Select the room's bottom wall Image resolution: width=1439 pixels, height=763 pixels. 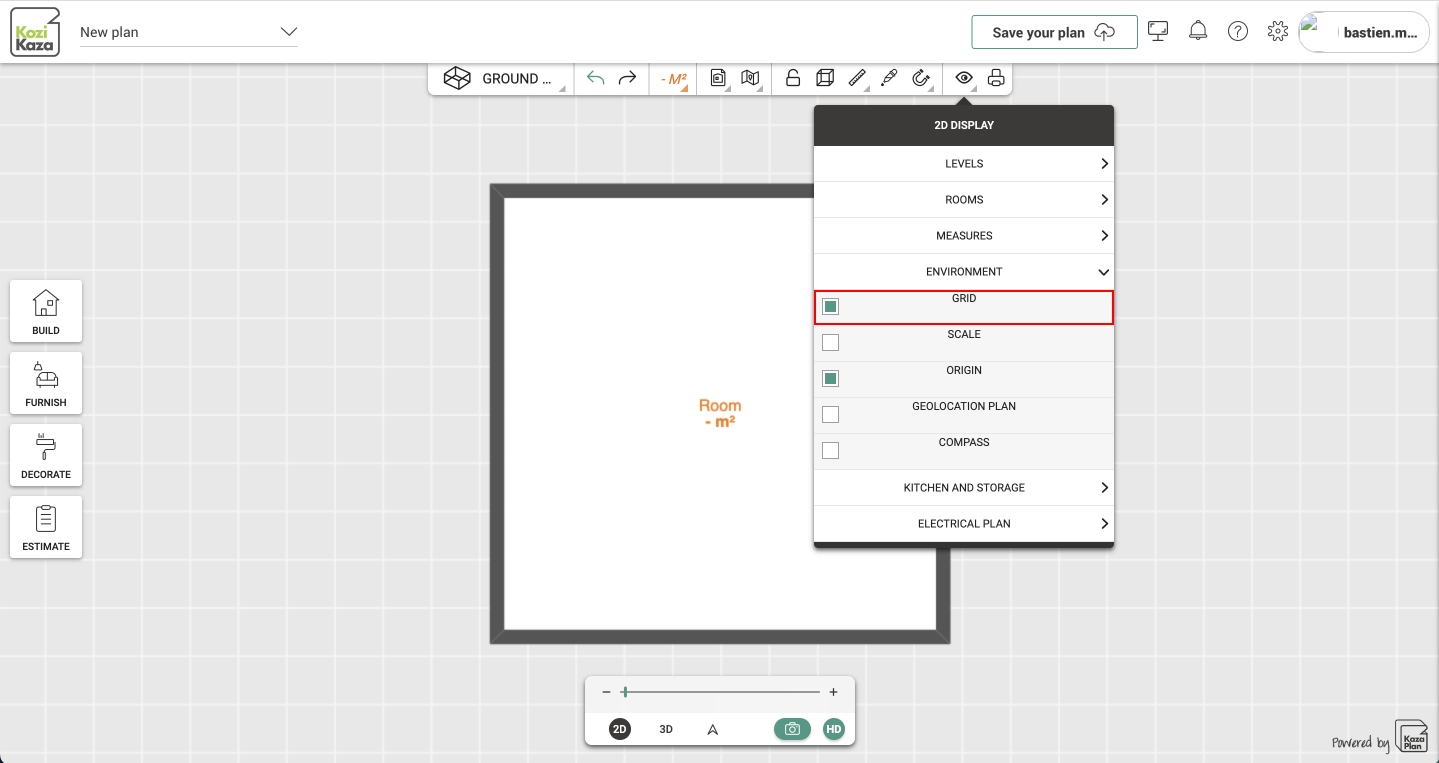click(x=719, y=637)
